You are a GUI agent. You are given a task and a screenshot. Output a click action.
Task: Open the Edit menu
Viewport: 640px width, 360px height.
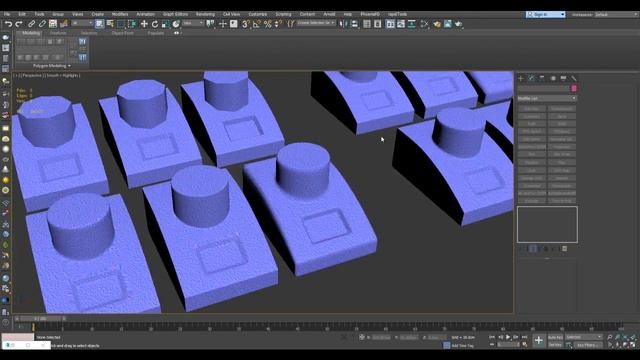click(22, 14)
